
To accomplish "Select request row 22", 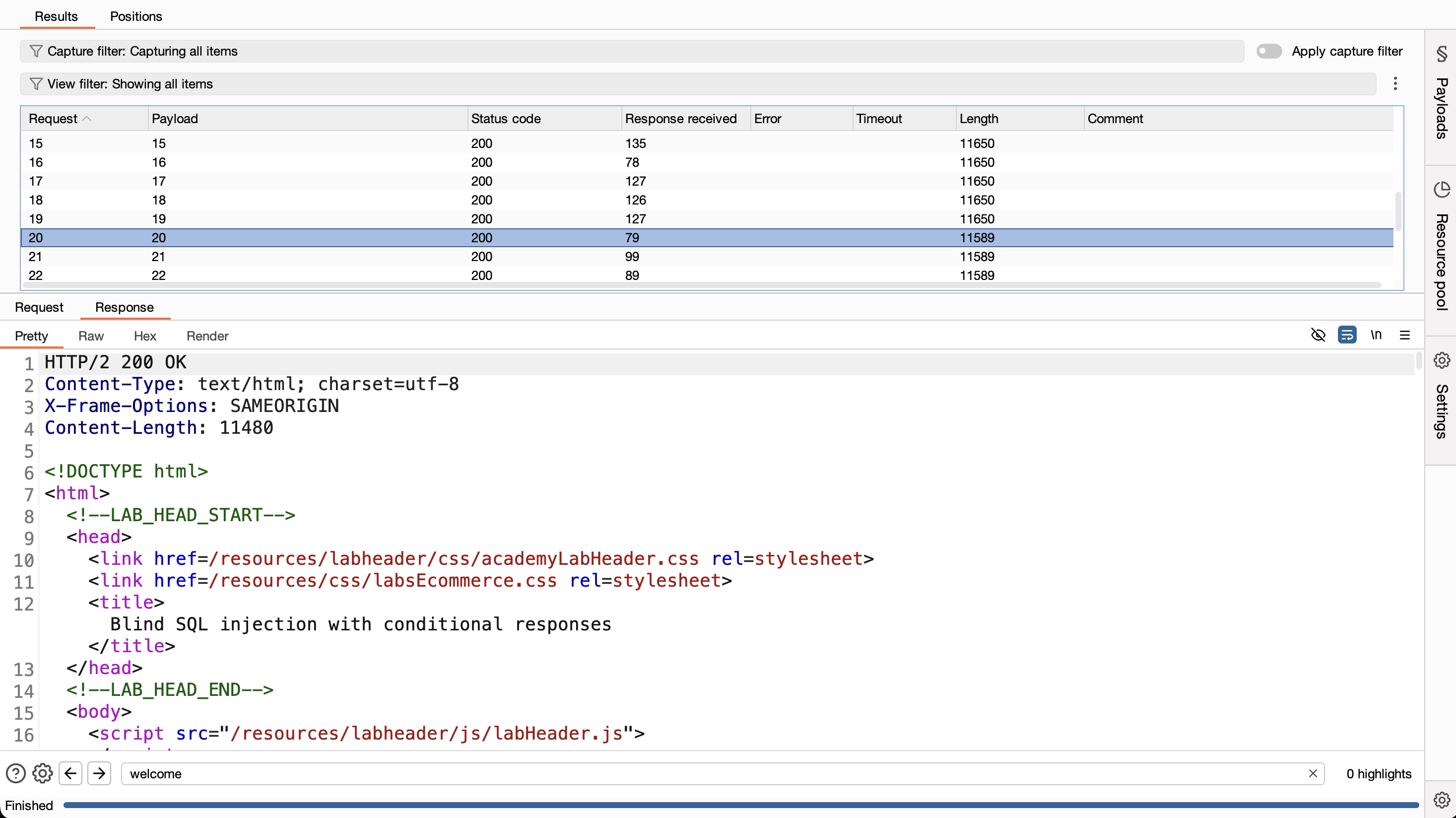I will [x=707, y=275].
